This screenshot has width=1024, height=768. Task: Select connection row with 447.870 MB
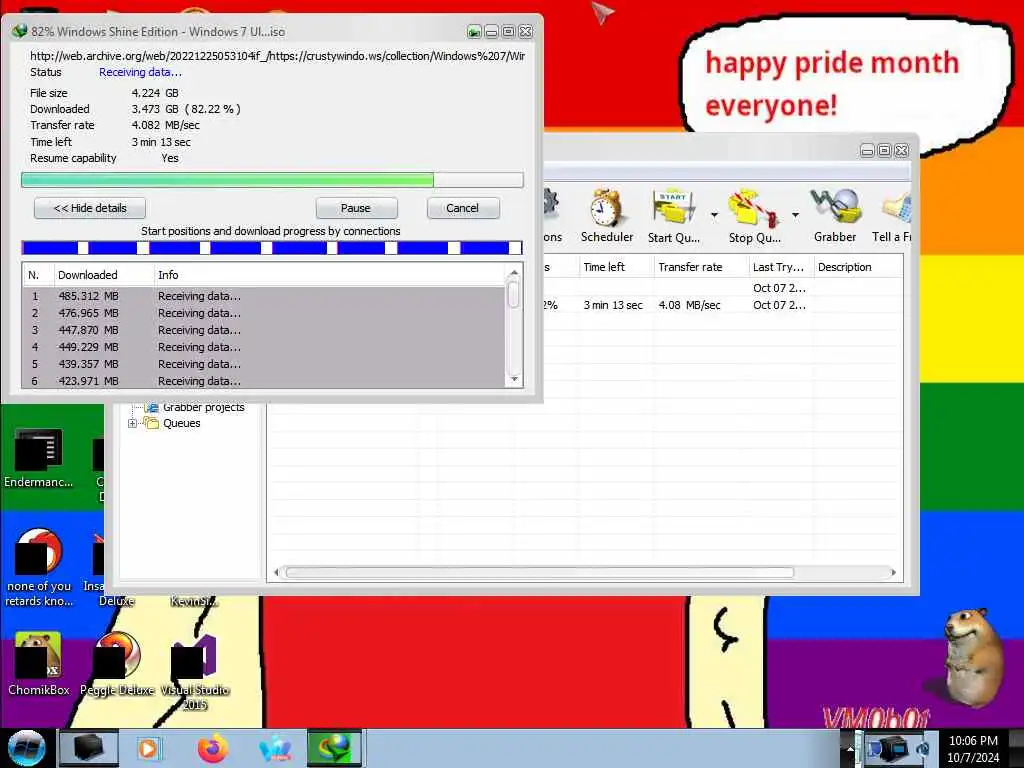[264, 330]
